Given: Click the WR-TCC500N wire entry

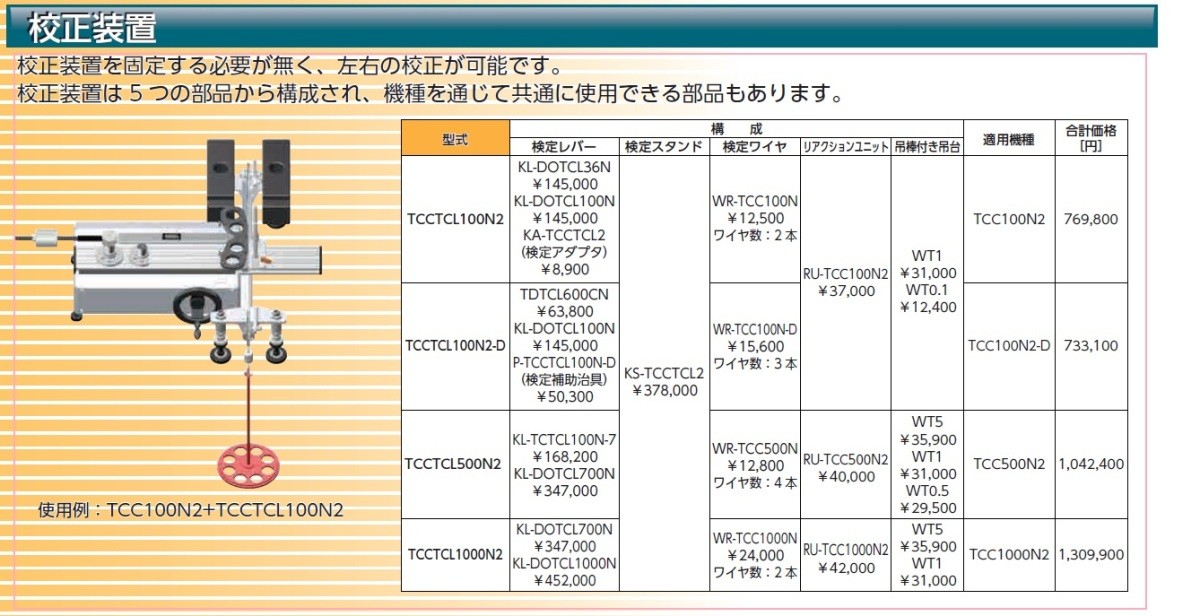Looking at the screenshot, I should (755, 447).
